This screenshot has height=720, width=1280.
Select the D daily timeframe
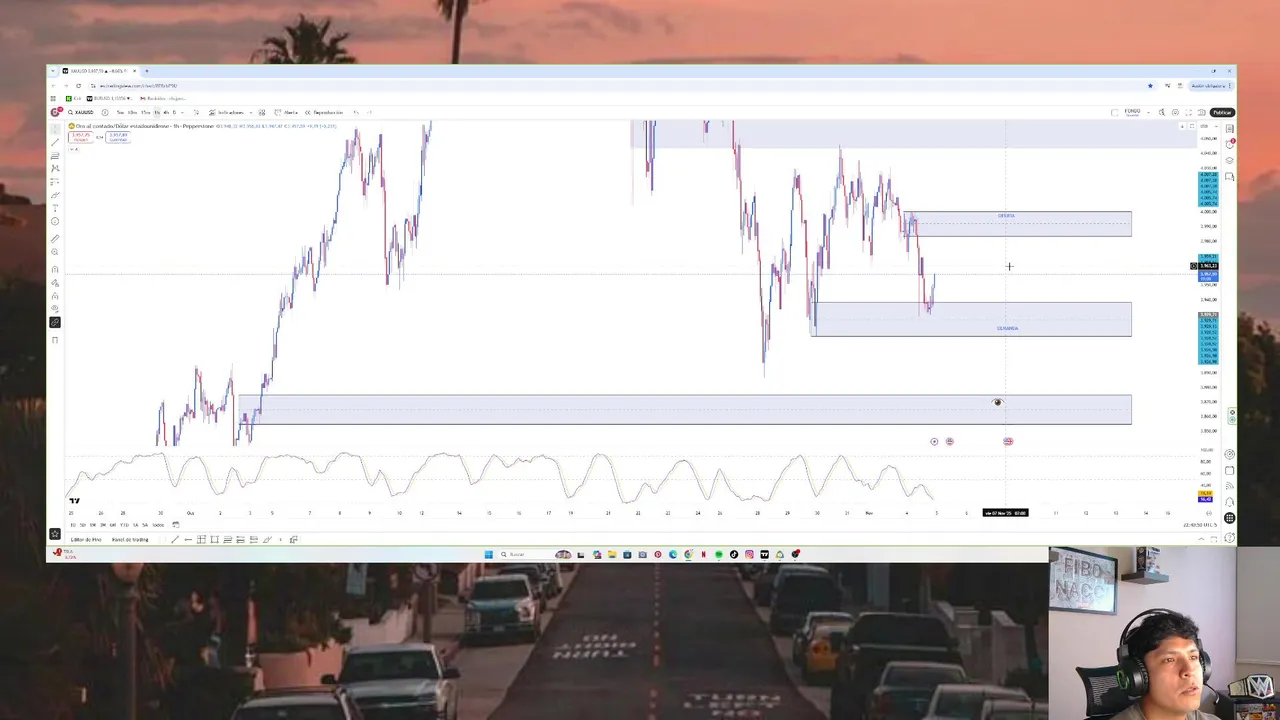pos(175,112)
